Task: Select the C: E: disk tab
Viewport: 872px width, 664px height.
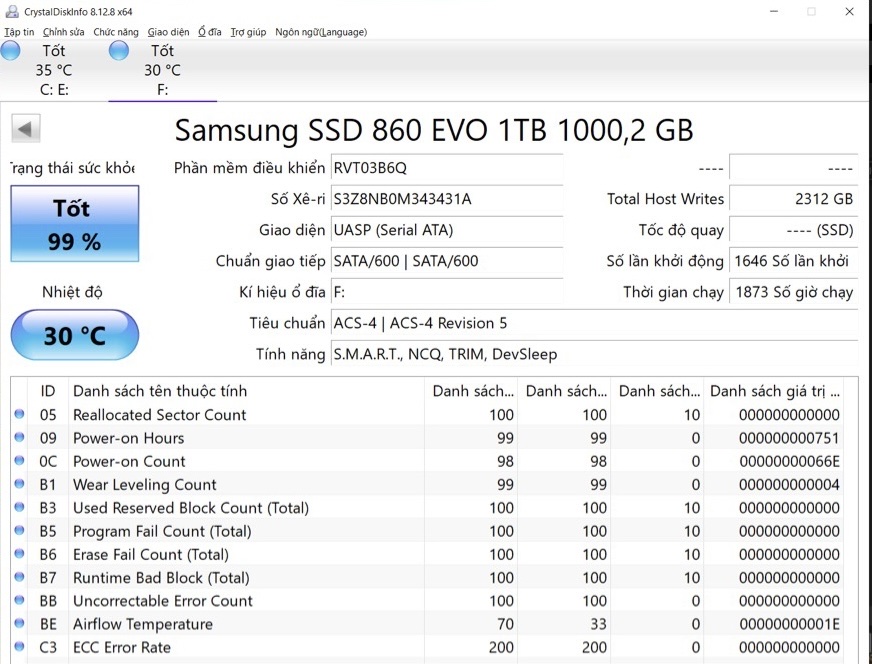Action: pos(54,70)
